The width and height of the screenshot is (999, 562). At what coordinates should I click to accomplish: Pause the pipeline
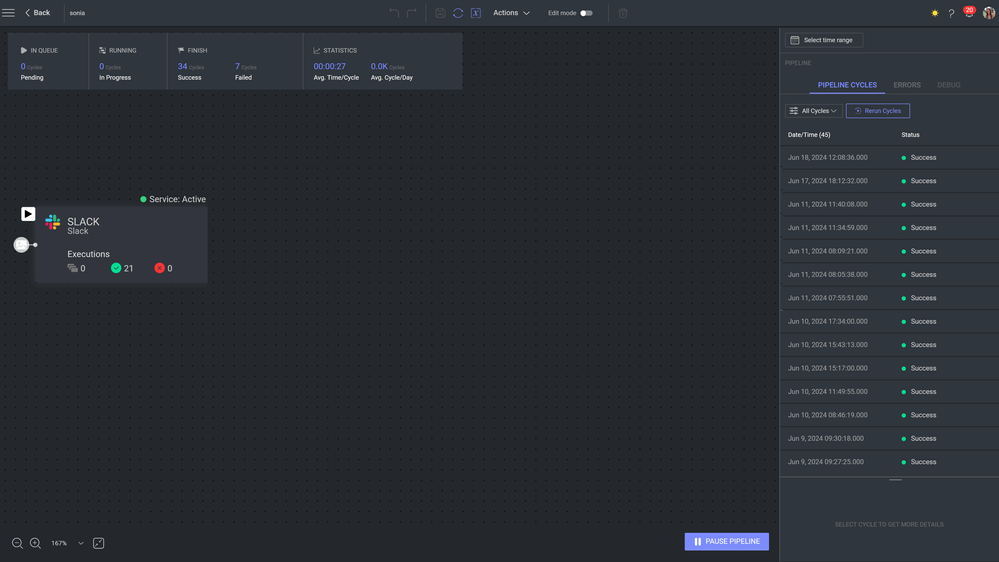pyautogui.click(x=726, y=542)
